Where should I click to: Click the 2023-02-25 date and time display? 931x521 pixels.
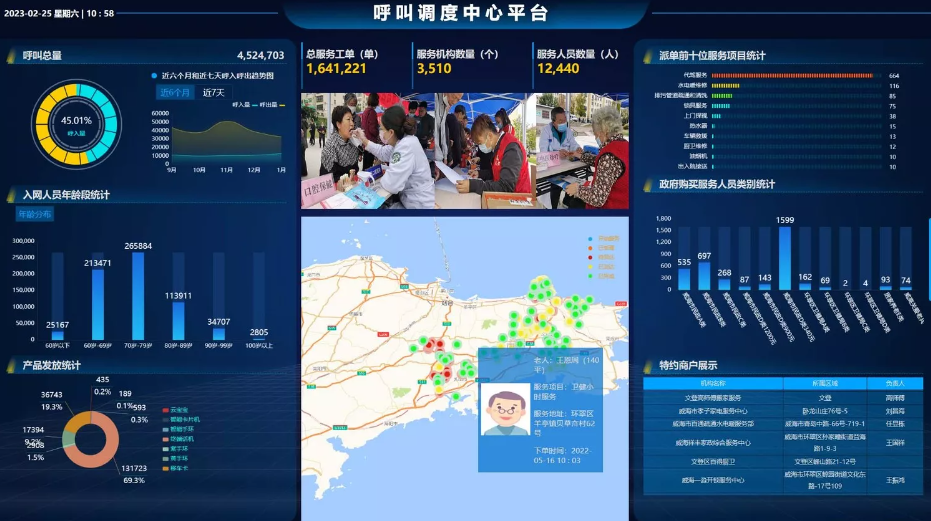point(59,13)
